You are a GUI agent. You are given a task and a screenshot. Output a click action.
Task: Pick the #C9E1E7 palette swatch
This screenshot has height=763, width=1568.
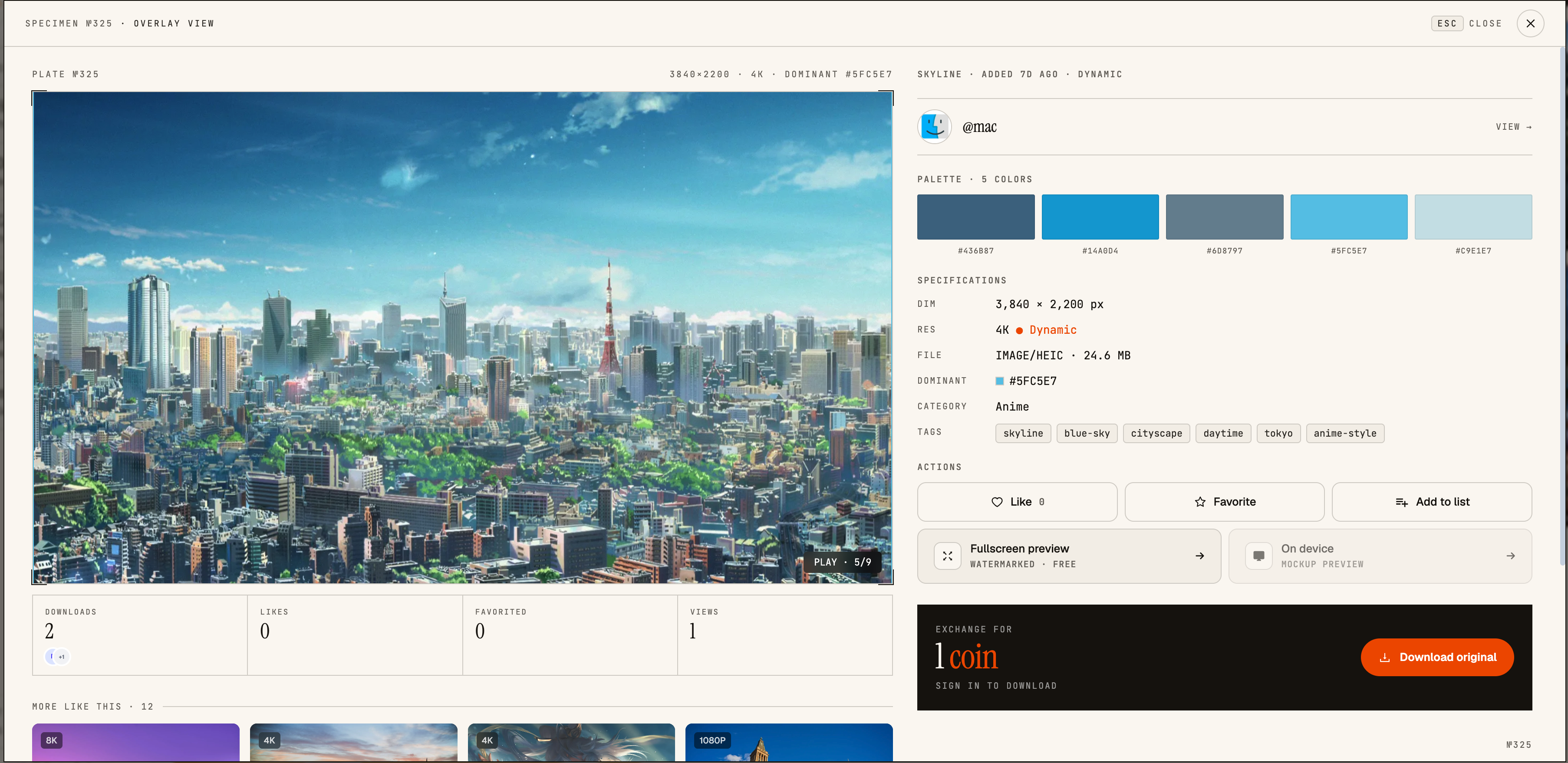point(1473,217)
